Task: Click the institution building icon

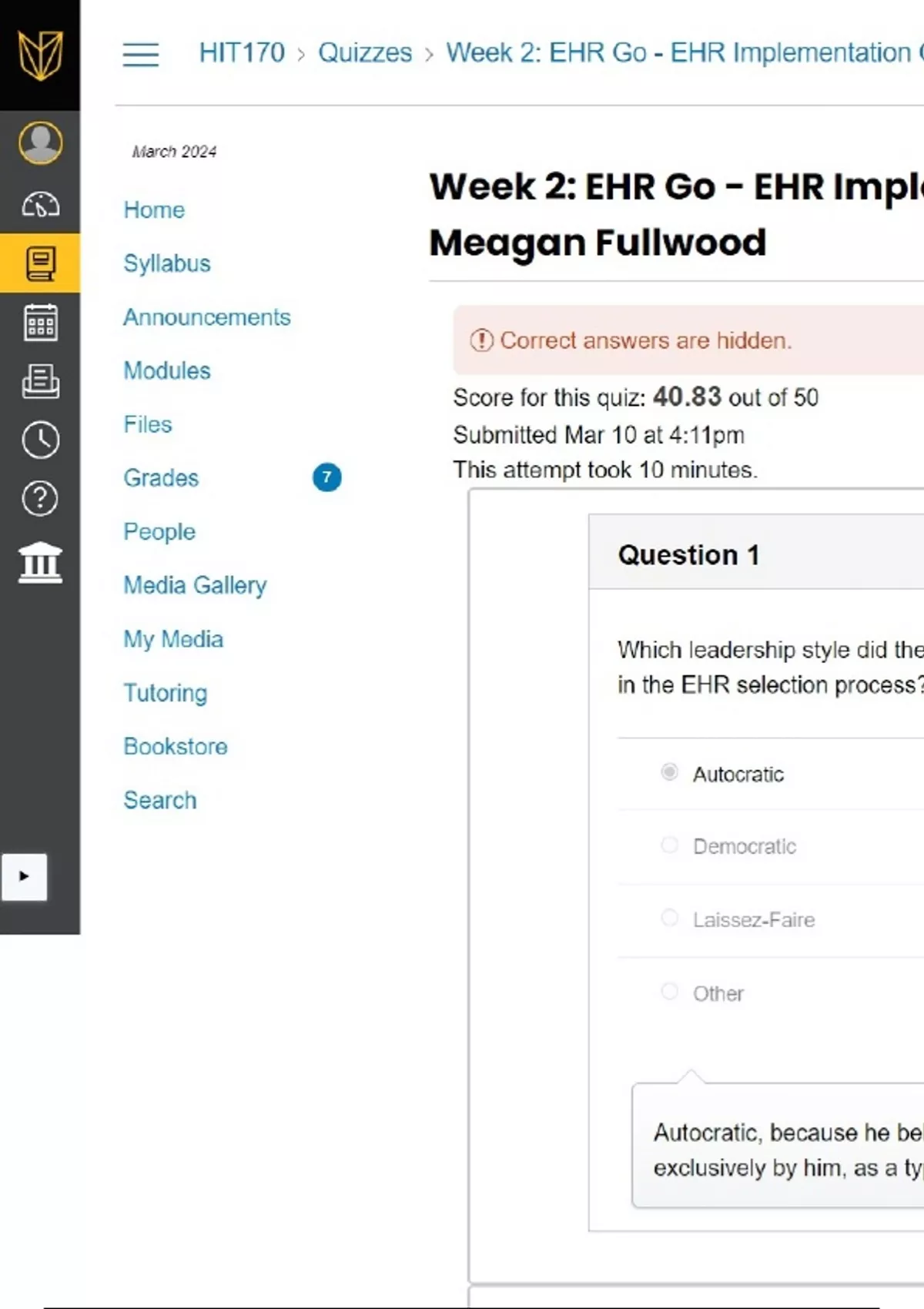Action: point(40,562)
